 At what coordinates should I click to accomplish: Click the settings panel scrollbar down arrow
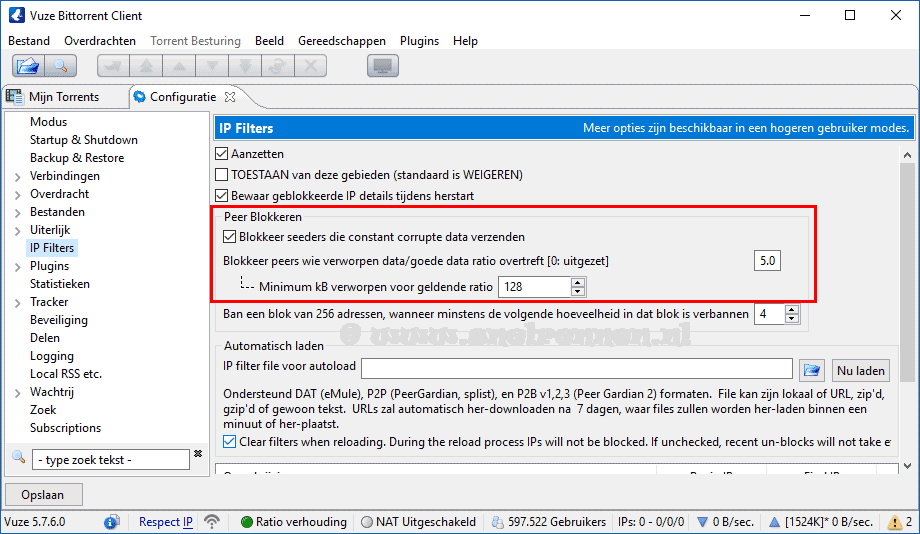907,467
